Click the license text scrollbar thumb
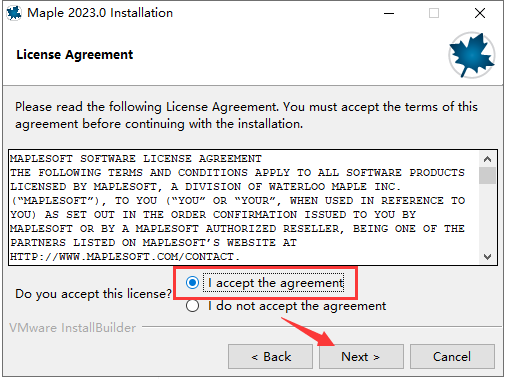The height and width of the screenshot is (379, 506). click(x=487, y=175)
